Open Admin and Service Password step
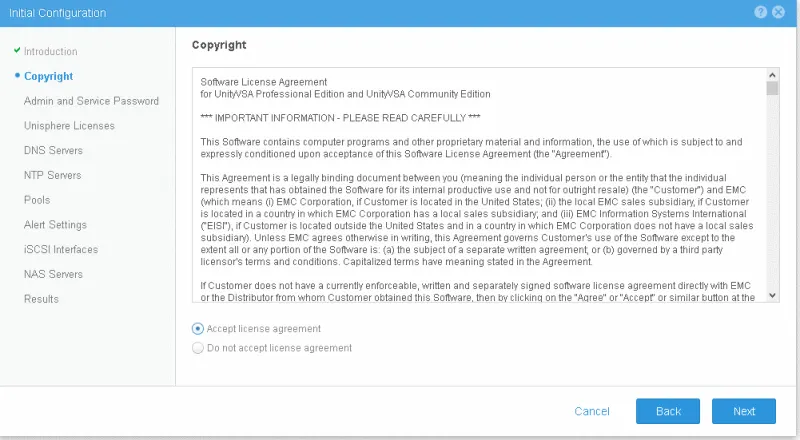Viewport: 800px width, 440px height. click(x=91, y=101)
